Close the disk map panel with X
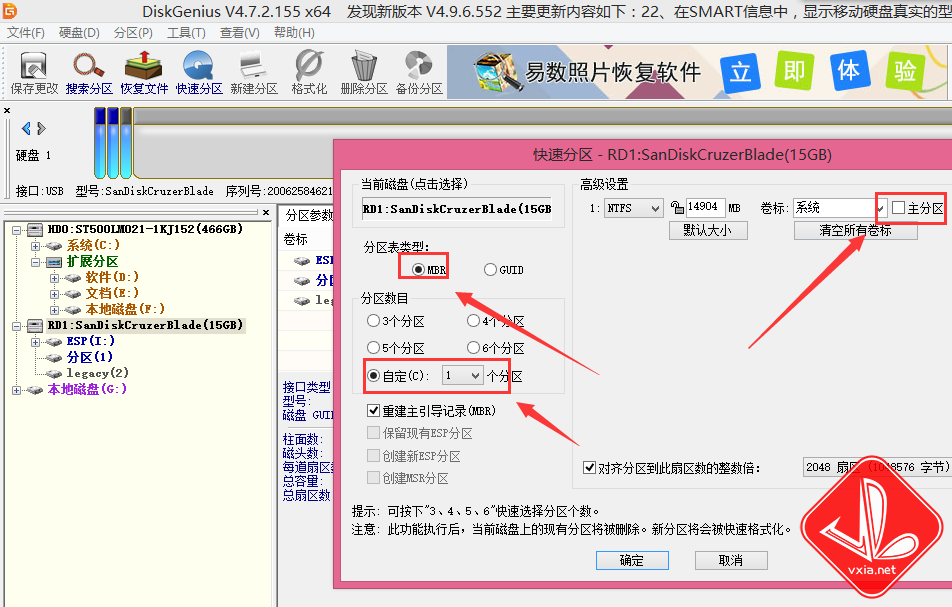The image size is (952, 607). click(x=7, y=110)
